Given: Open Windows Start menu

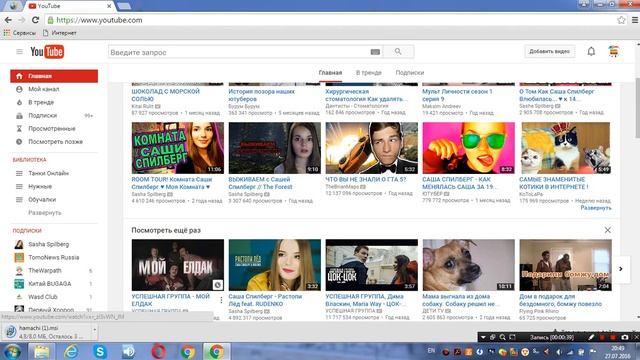Looking at the screenshot, I should [x=13, y=351].
